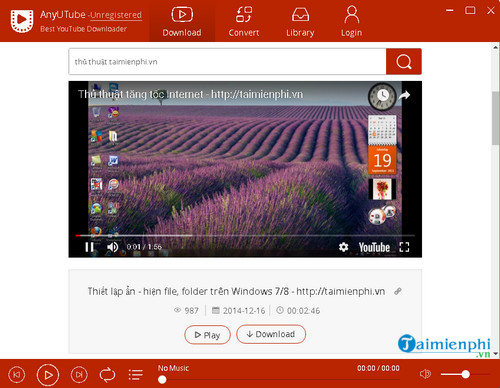Screen dimensions: 500x388
Task: Click the Play button below video info
Action: (x=207, y=335)
